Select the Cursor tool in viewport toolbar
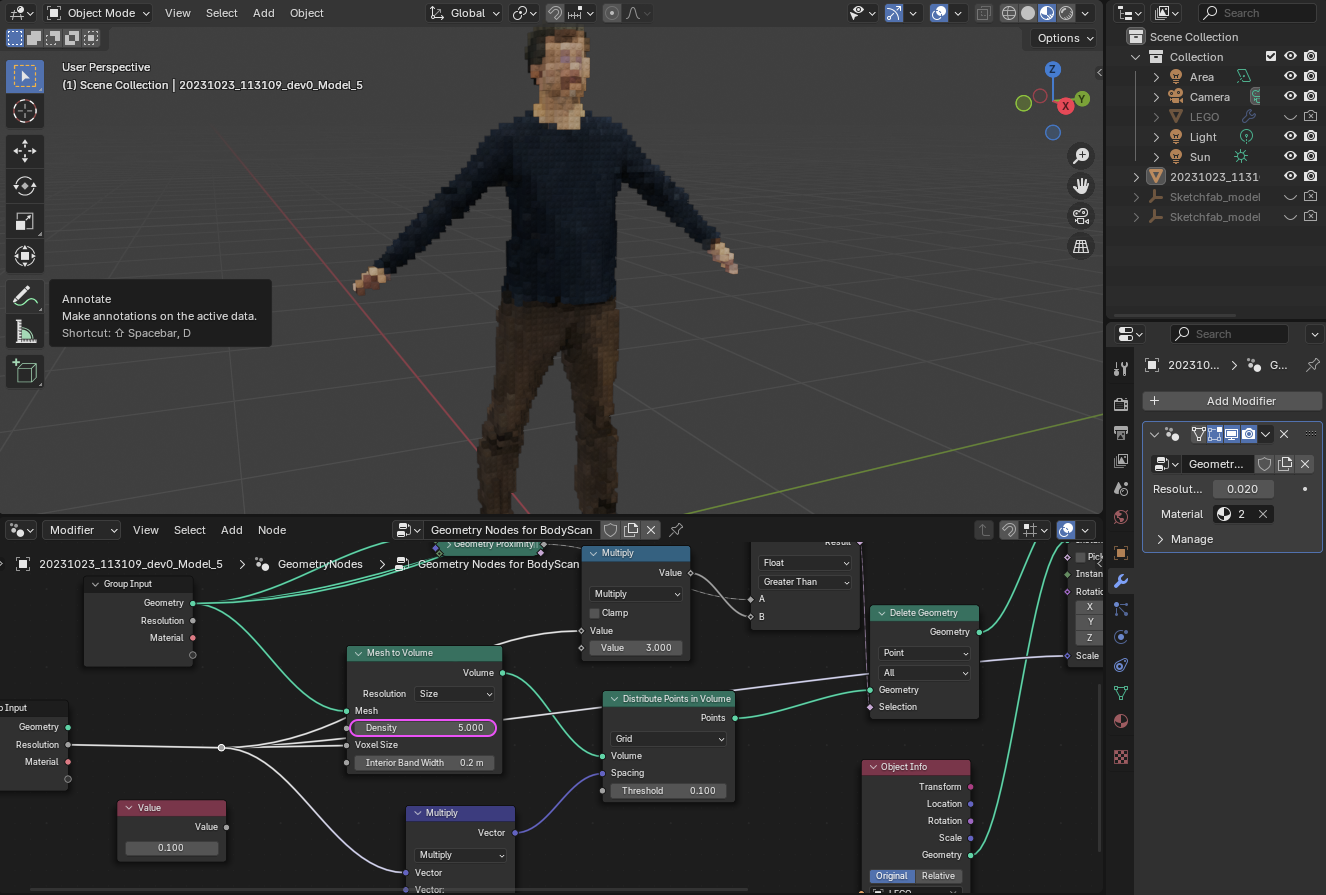Screen dimensions: 1326x895 [x=25, y=112]
